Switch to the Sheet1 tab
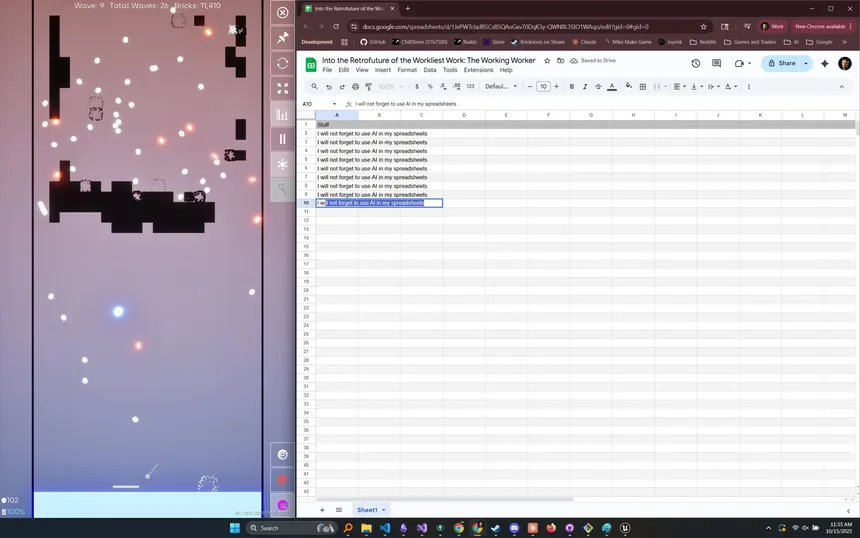860x538 pixels. coord(368,510)
